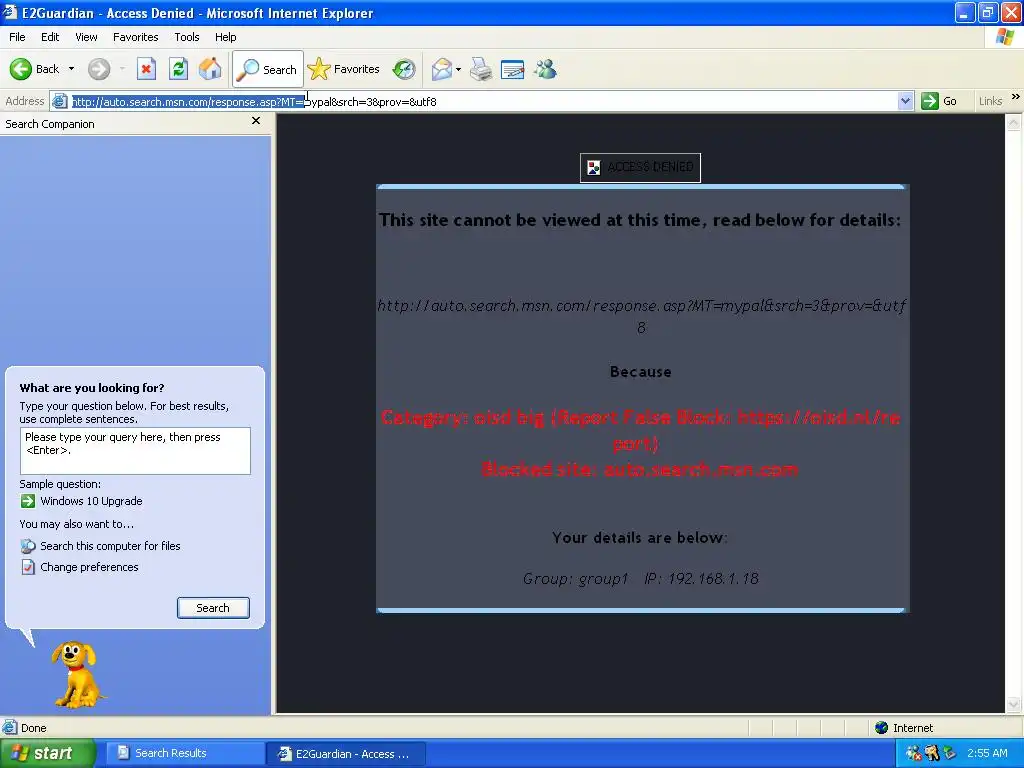Click the page icon in Address bar
The width and height of the screenshot is (1024, 768).
(x=59, y=101)
